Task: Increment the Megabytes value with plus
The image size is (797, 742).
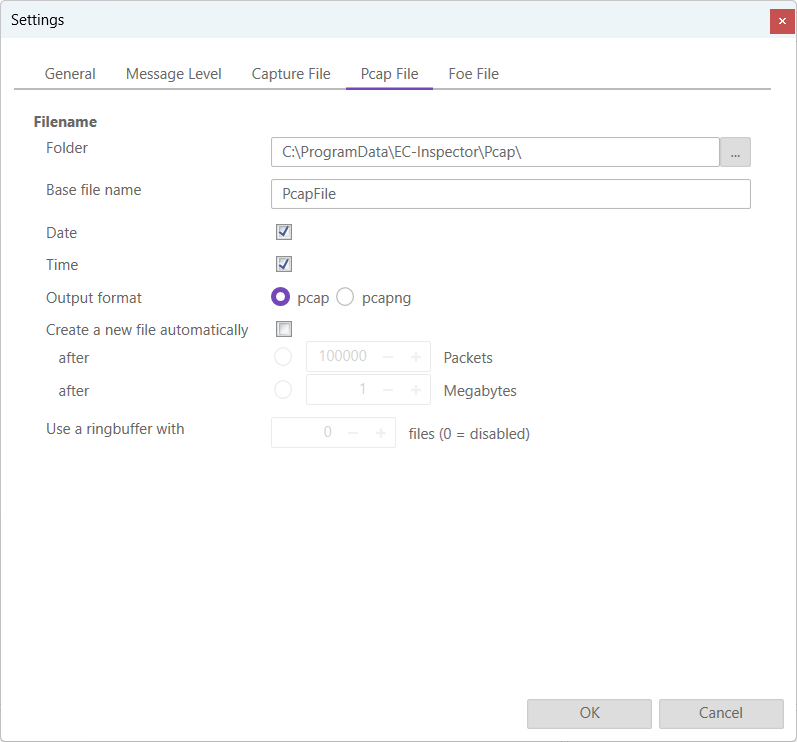Action: tap(415, 390)
